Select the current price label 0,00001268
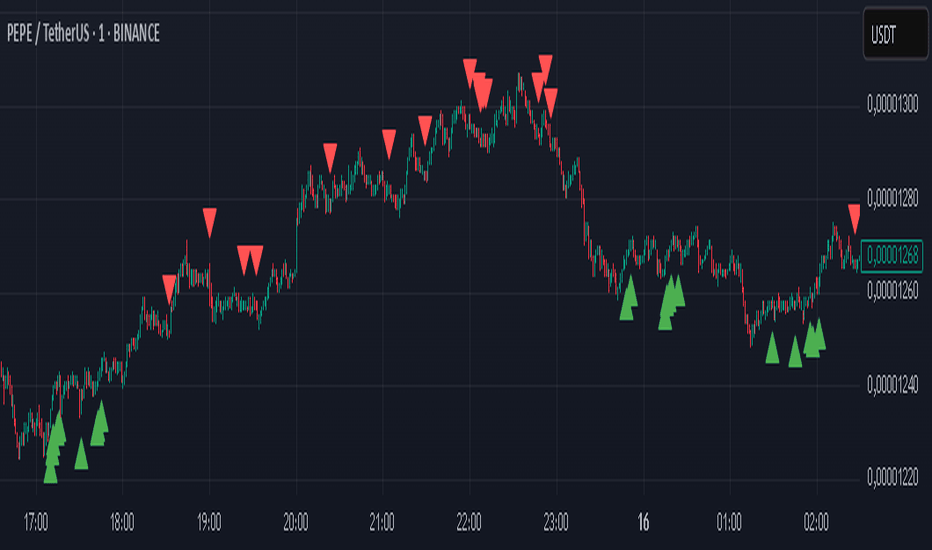The image size is (932, 550). (x=892, y=256)
